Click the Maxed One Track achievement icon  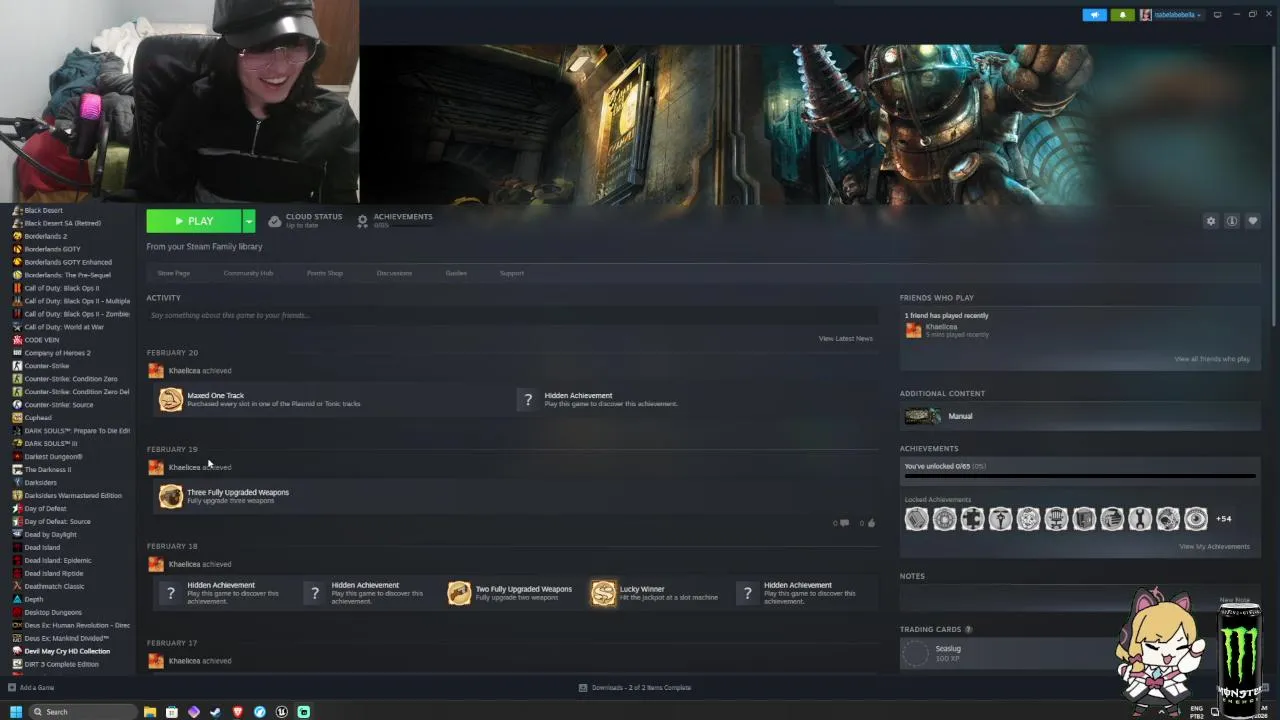pyautogui.click(x=171, y=400)
